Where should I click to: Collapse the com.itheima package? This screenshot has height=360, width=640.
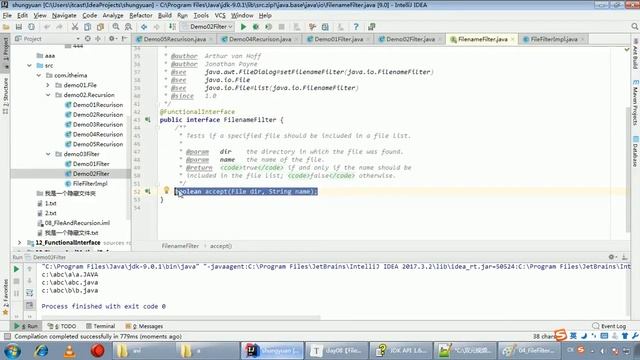(39, 75)
